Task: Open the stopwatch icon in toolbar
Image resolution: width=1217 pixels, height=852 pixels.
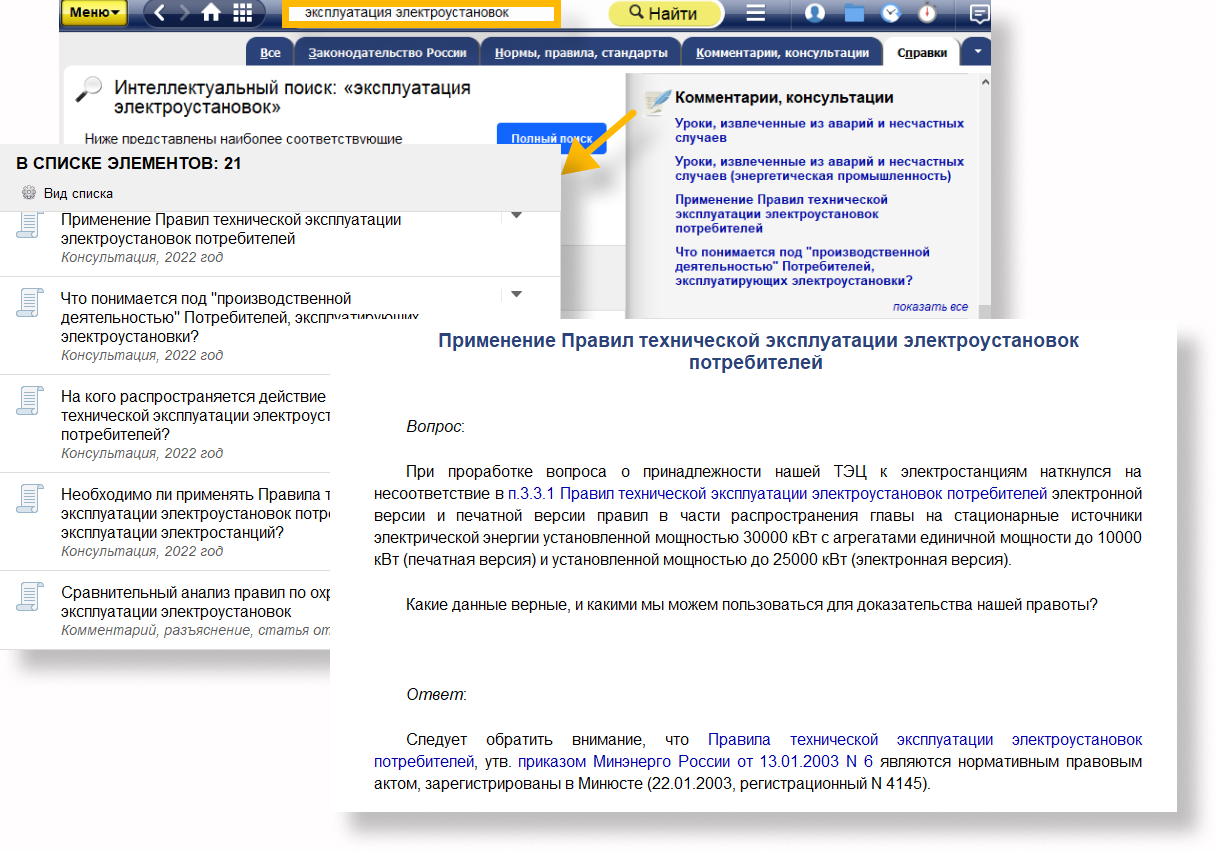Action: point(928,13)
